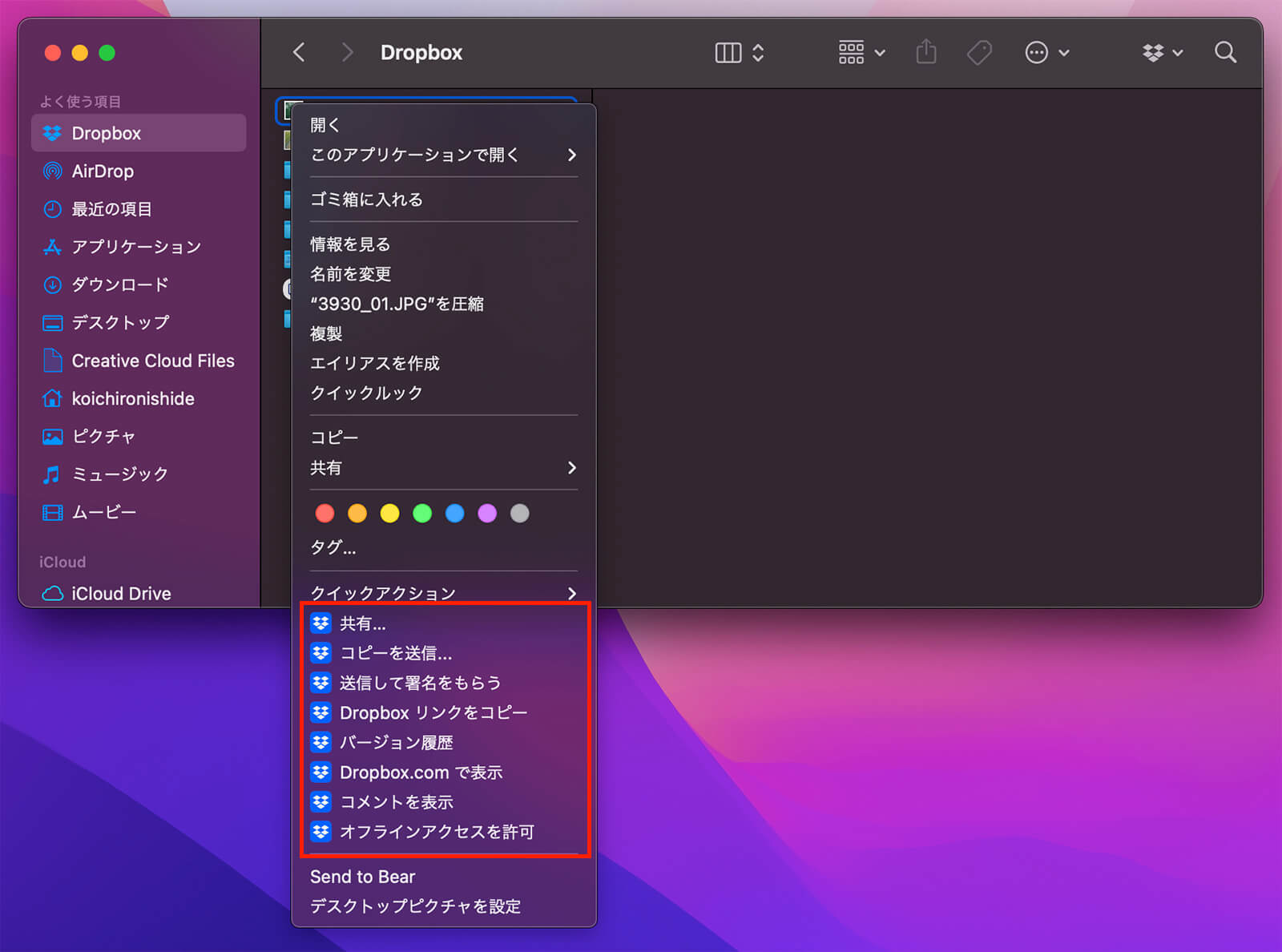
Task: Choose Dropbox リンクをコピー item
Action: 444,712
